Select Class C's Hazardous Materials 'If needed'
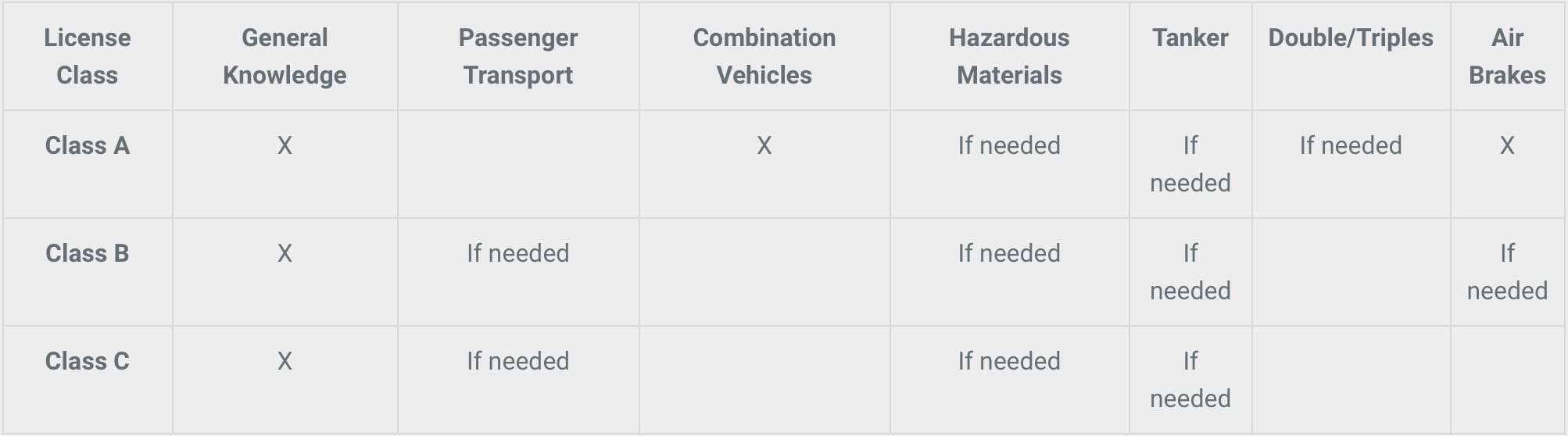Viewport: 1568px width, 436px height. coord(1009,361)
